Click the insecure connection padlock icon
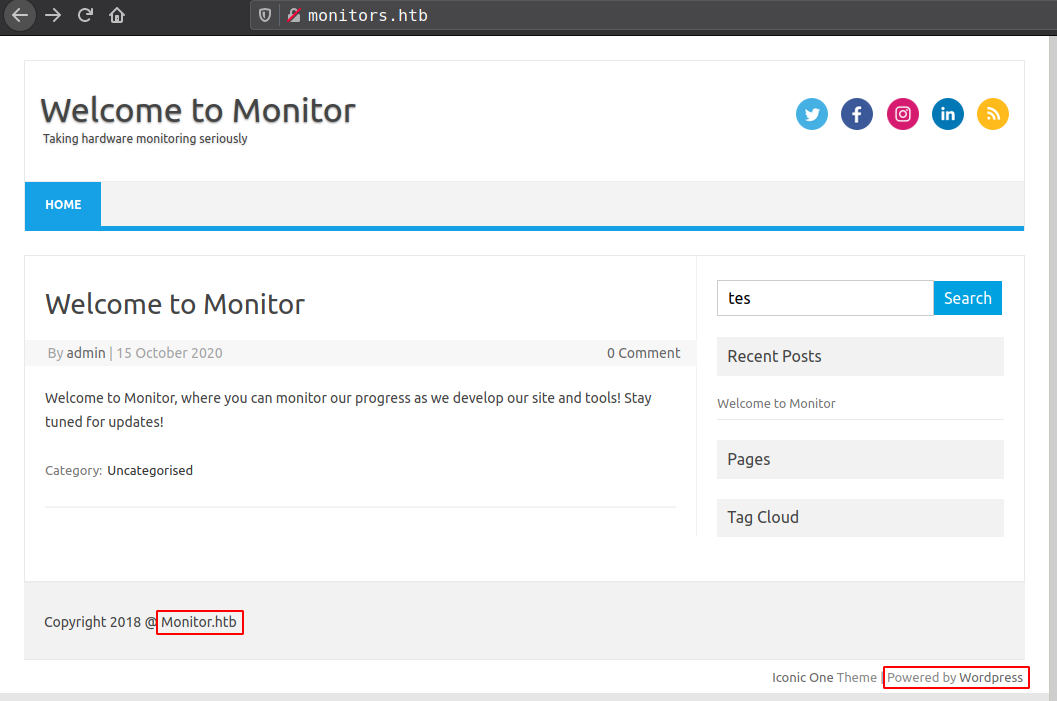 click(x=293, y=15)
